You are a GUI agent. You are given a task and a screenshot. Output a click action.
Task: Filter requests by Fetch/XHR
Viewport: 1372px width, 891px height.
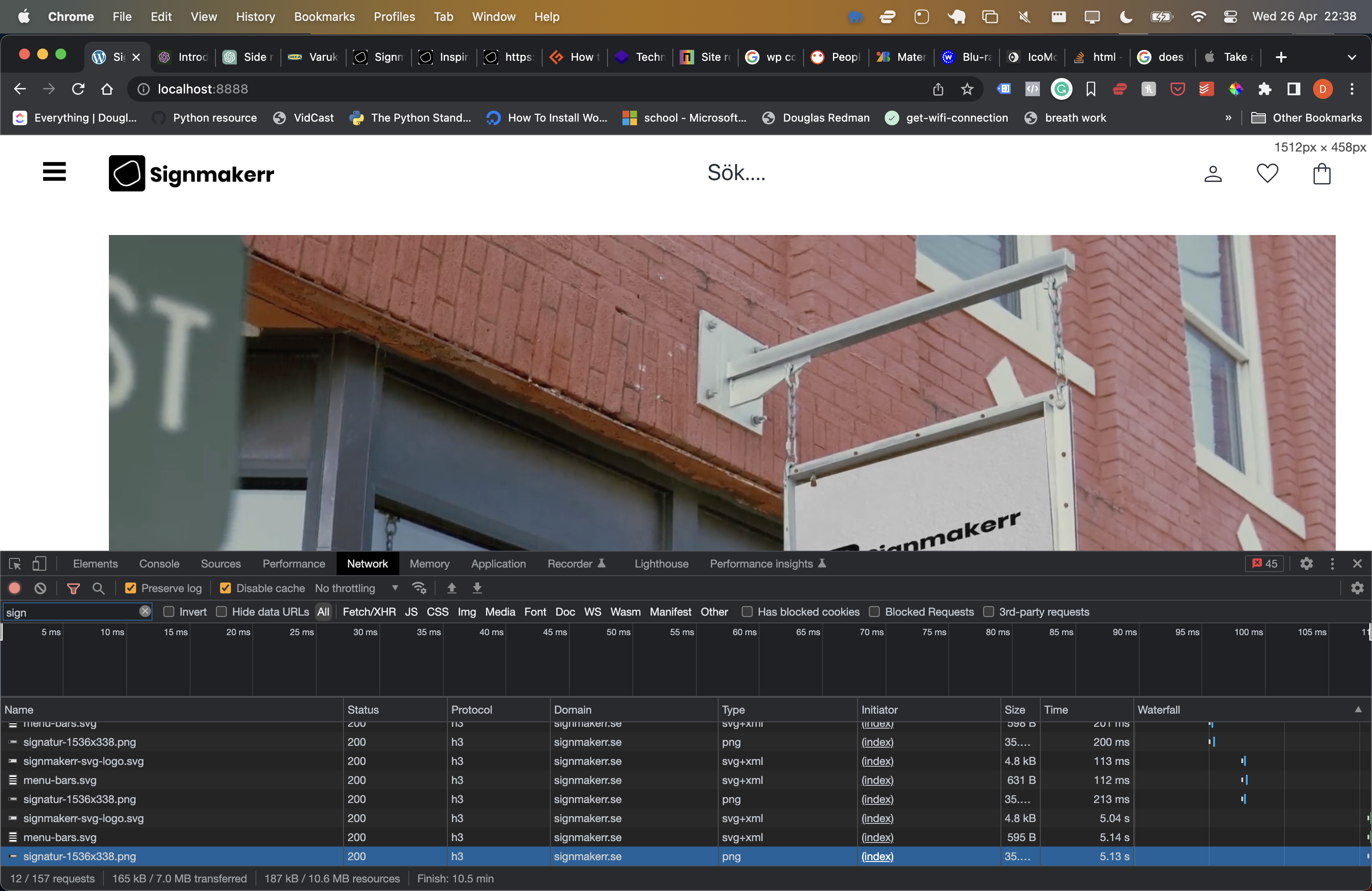[369, 612]
